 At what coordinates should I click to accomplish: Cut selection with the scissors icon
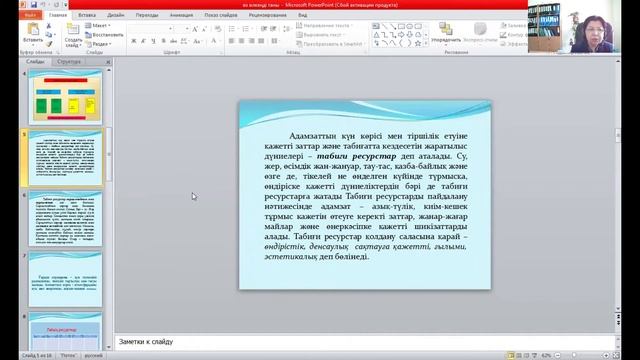[49, 26]
